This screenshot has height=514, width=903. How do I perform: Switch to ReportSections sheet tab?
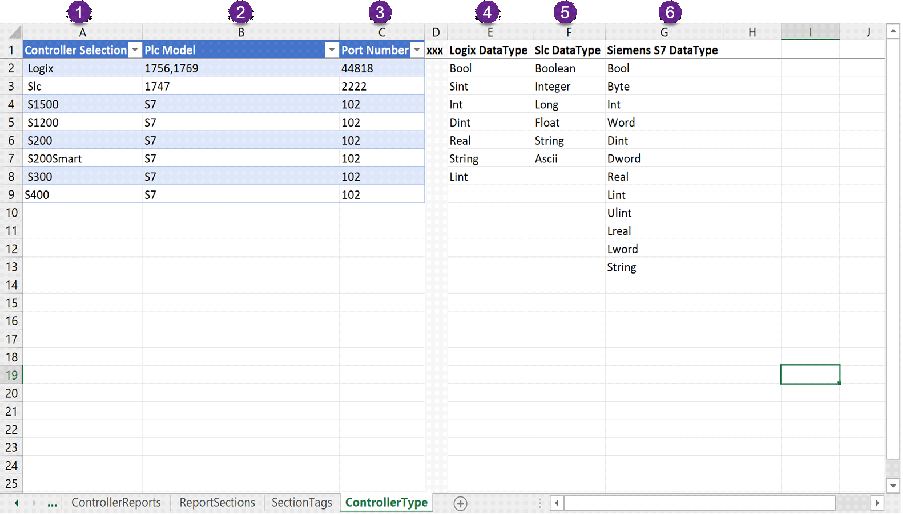click(x=217, y=502)
